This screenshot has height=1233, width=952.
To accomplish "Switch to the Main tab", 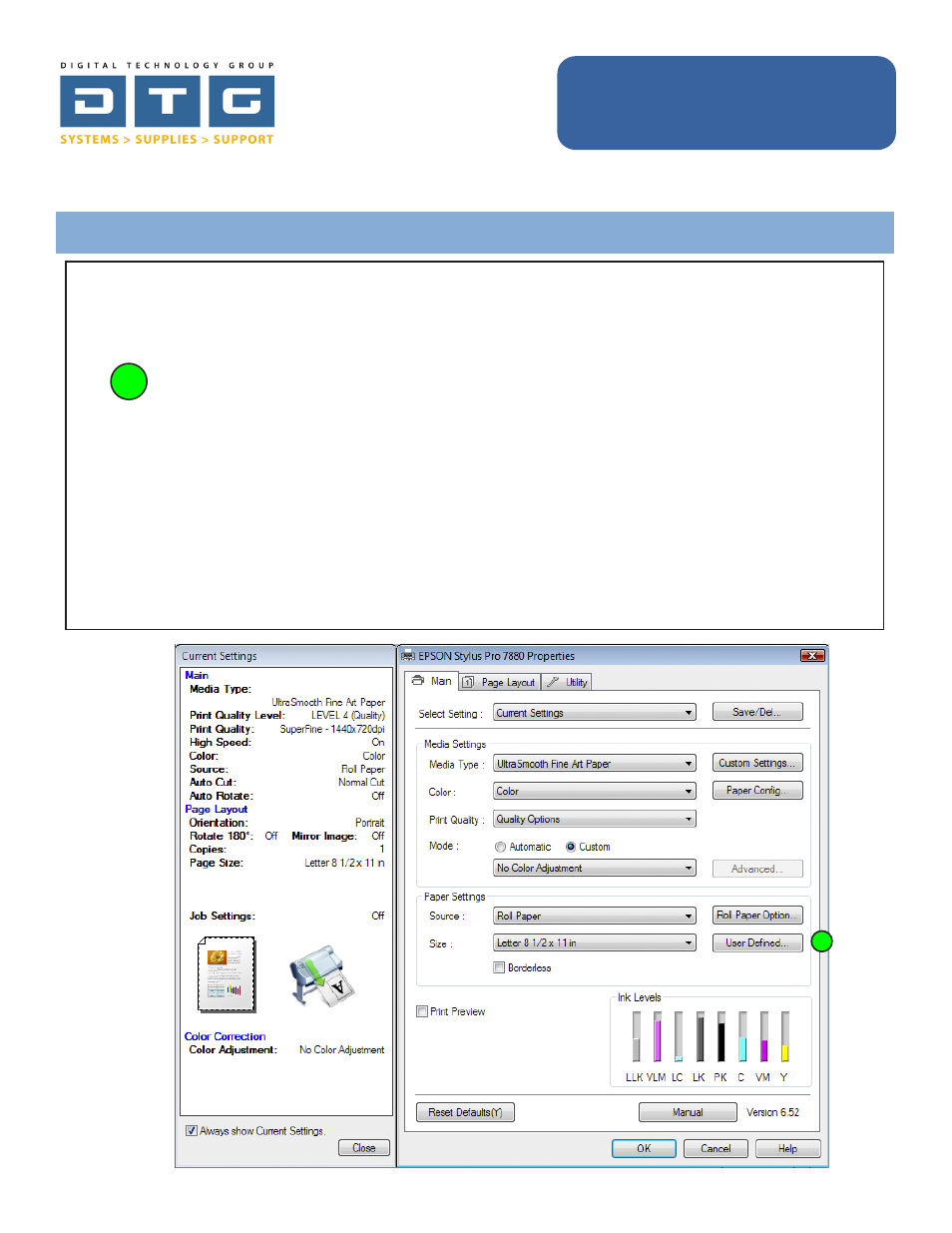I will (432, 681).
